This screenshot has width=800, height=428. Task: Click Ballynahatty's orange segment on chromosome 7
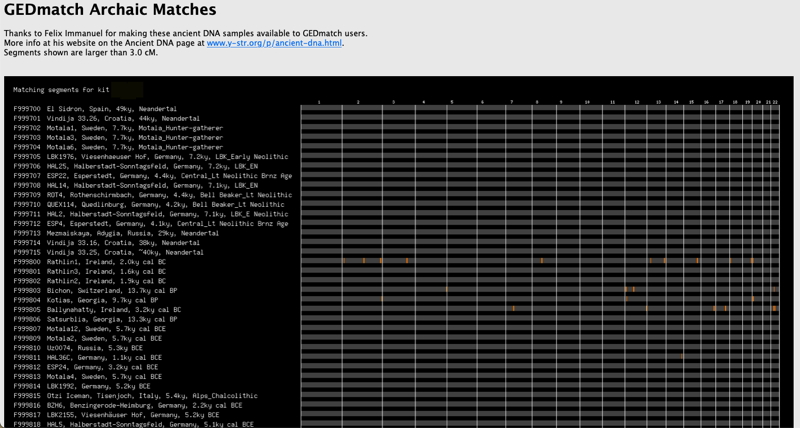(513, 309)
